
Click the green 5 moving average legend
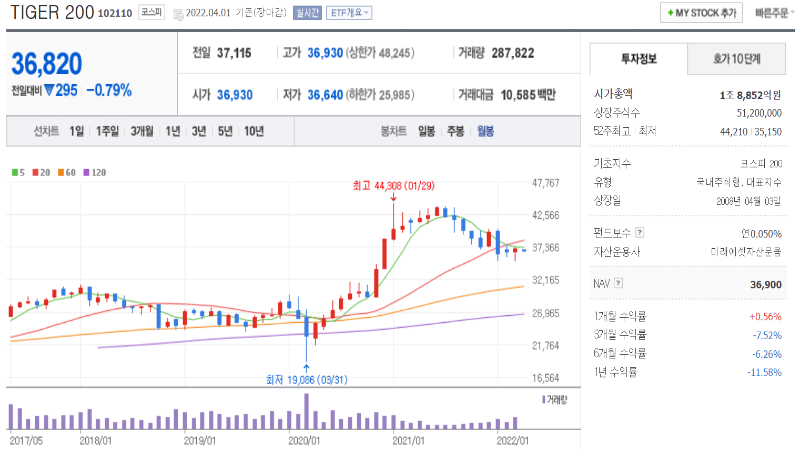[18, 172]
